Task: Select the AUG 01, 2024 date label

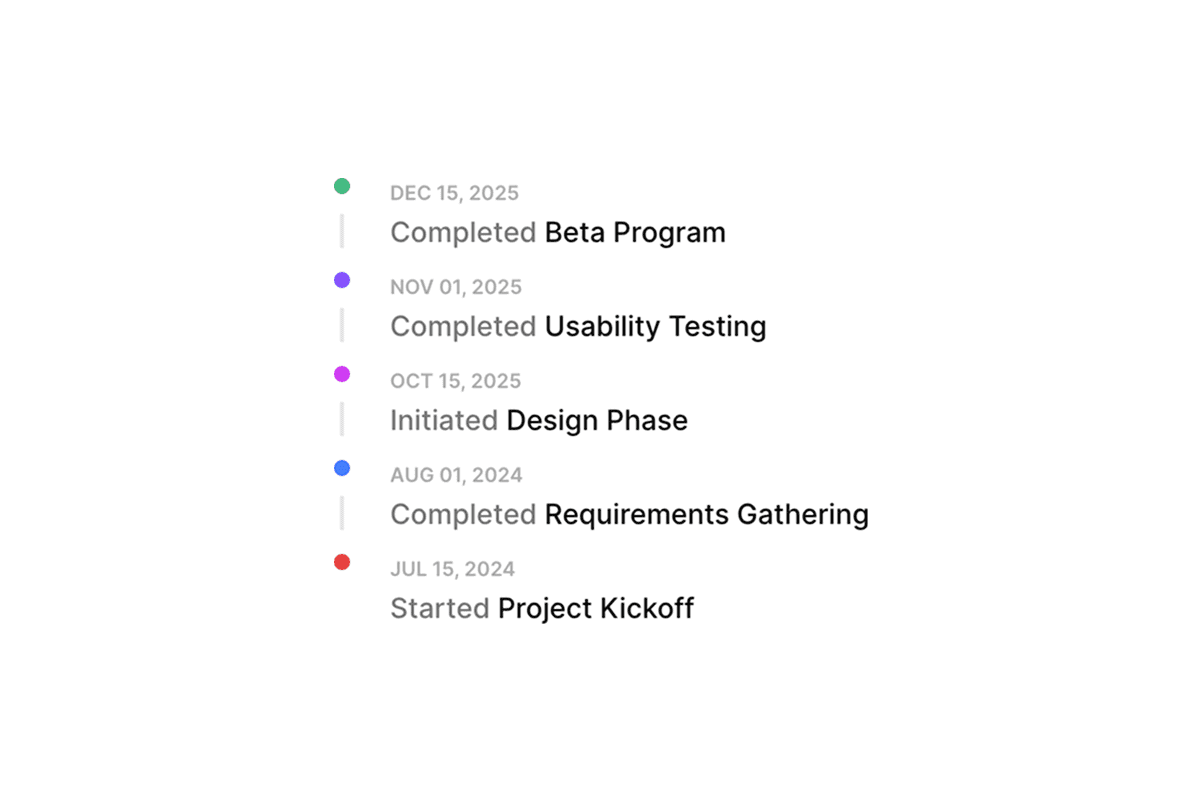Action: [456, 475]
